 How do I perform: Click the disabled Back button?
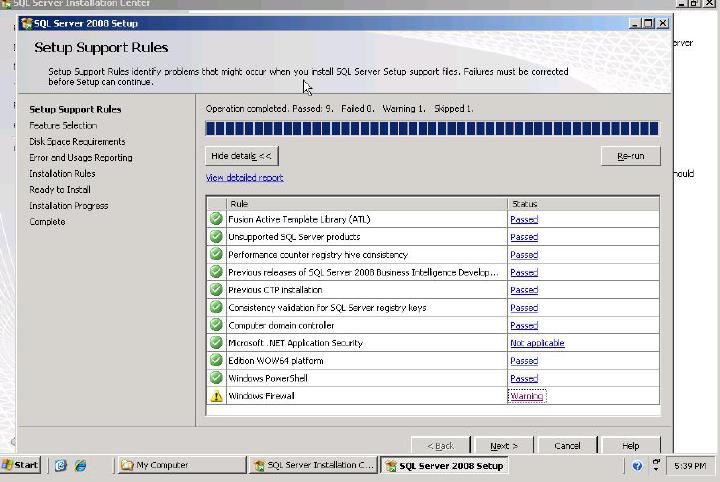click(x=440, y=446)
